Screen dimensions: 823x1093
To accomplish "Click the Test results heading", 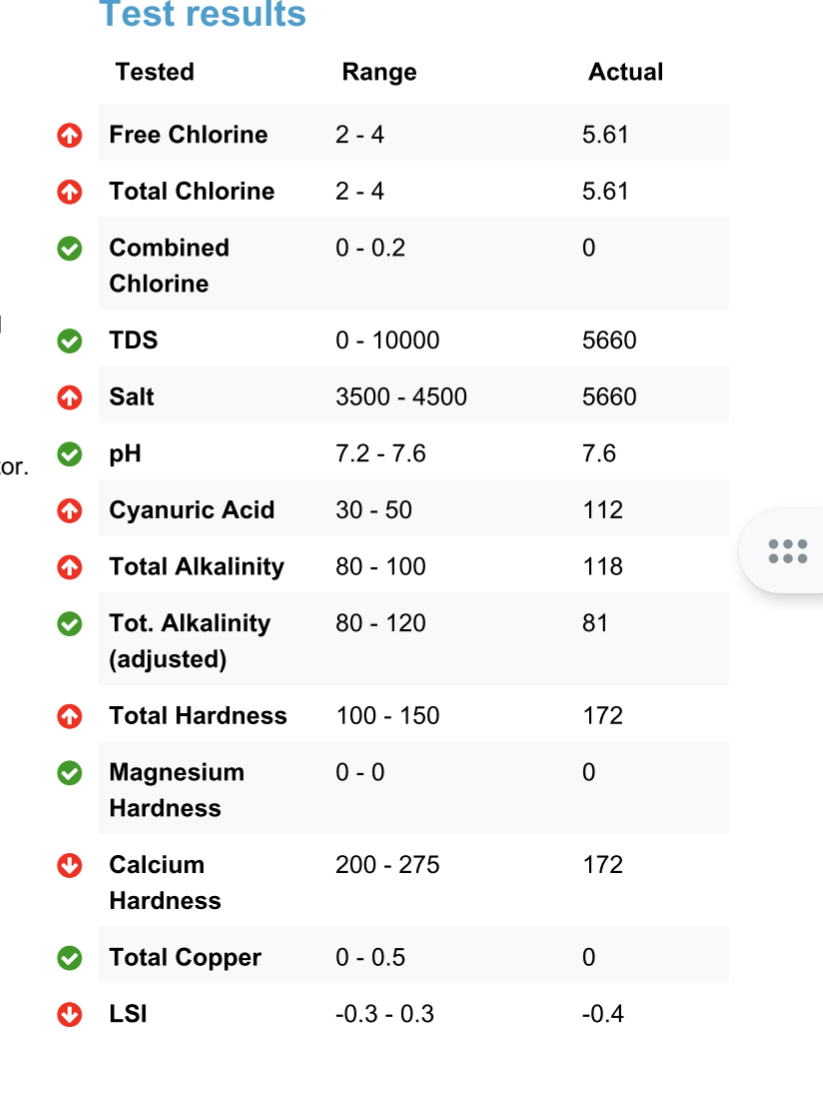I will click(x=203, y=14).
